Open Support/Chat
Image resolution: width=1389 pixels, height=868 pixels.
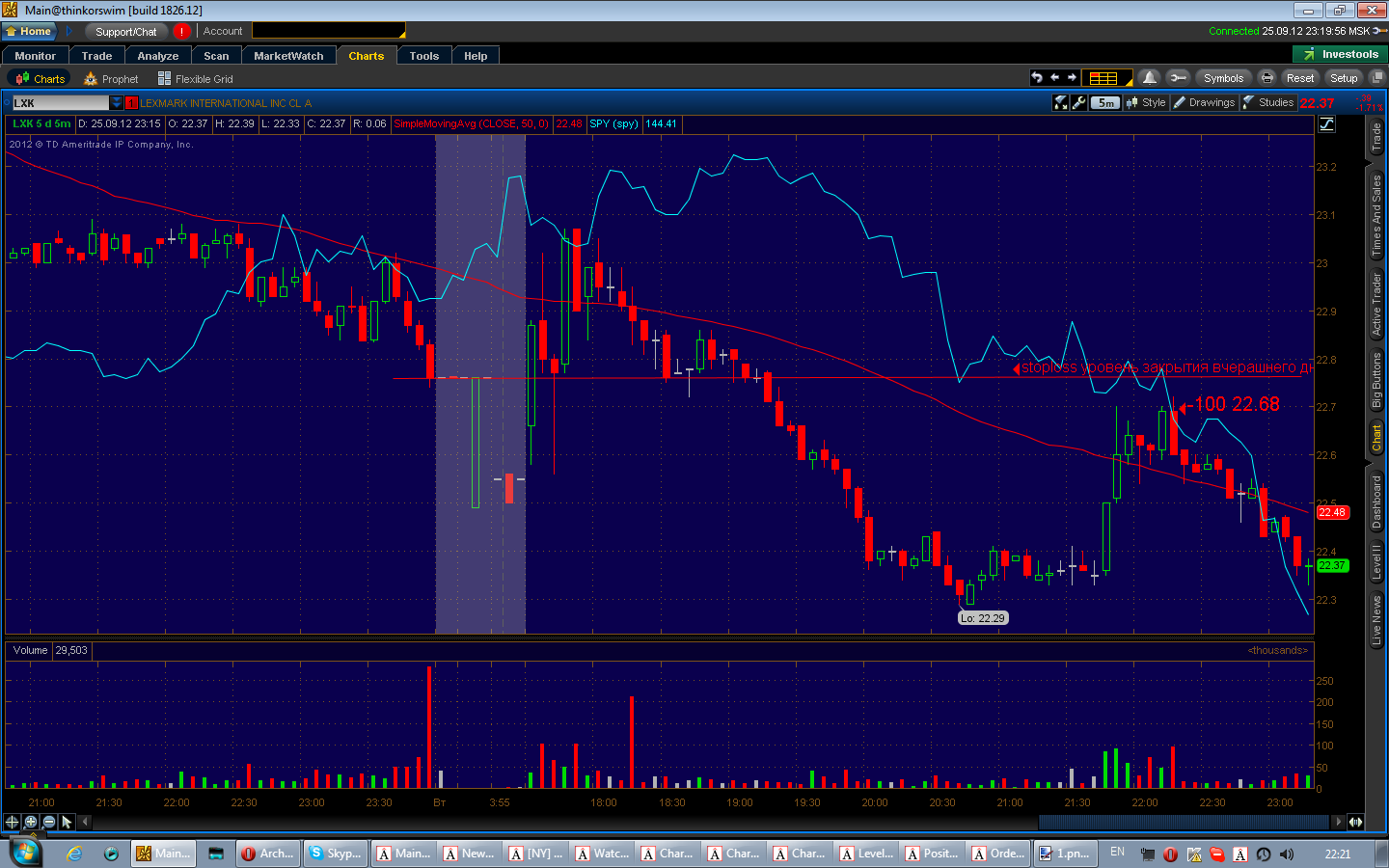(125, 31)
